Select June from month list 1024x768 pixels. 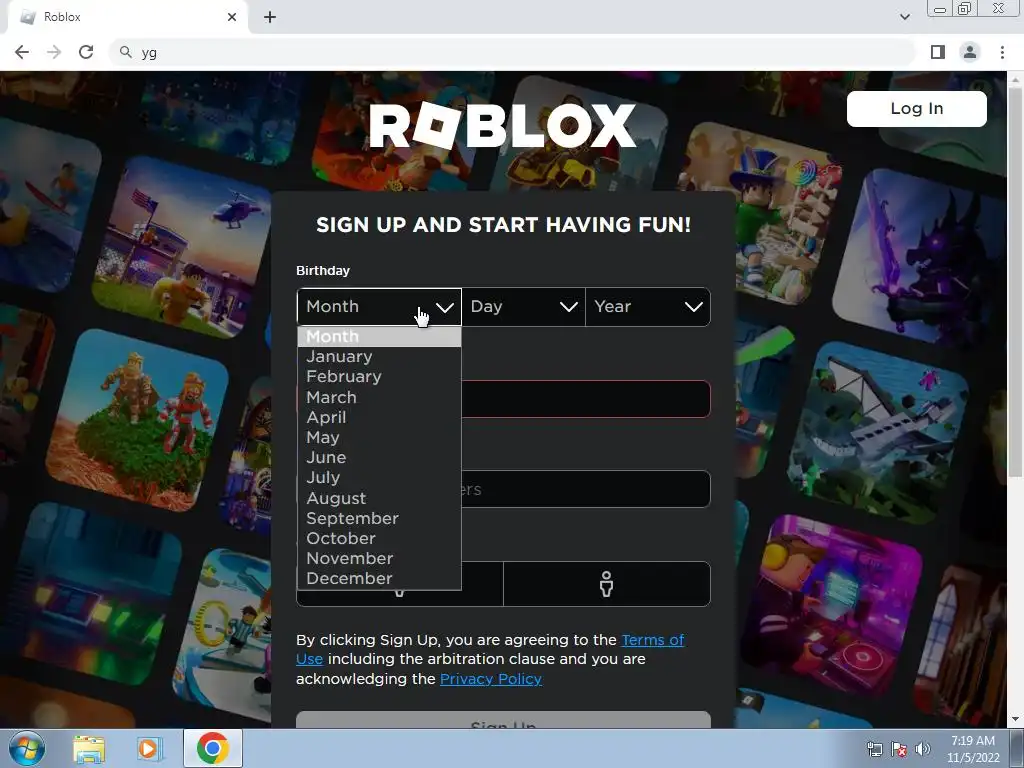pyautogui.click(x=379, y=458)
